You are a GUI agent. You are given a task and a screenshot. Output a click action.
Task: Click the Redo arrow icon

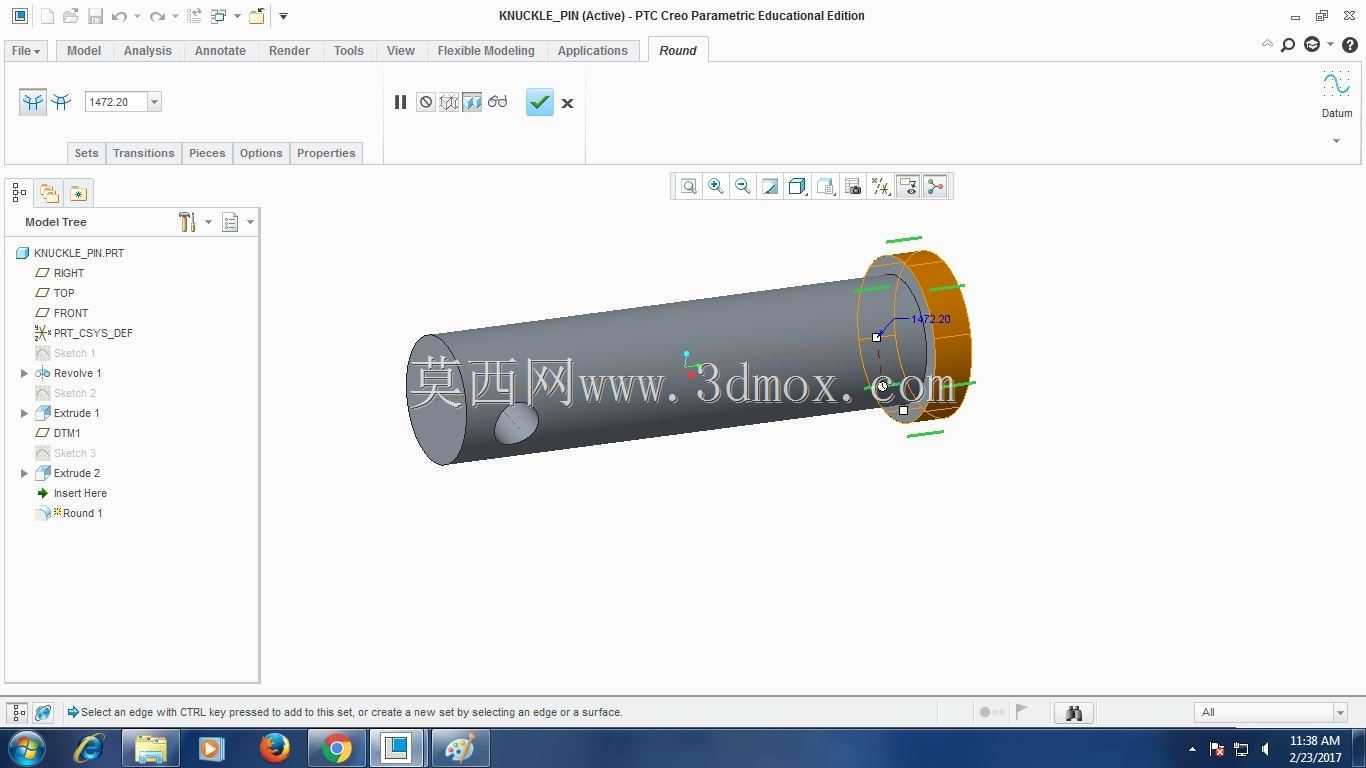(157, 16)
